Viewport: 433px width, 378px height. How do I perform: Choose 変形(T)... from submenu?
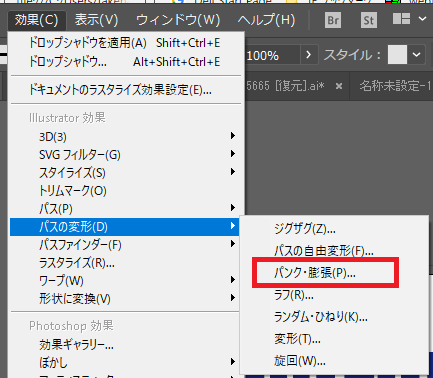(x=334, y=339)
